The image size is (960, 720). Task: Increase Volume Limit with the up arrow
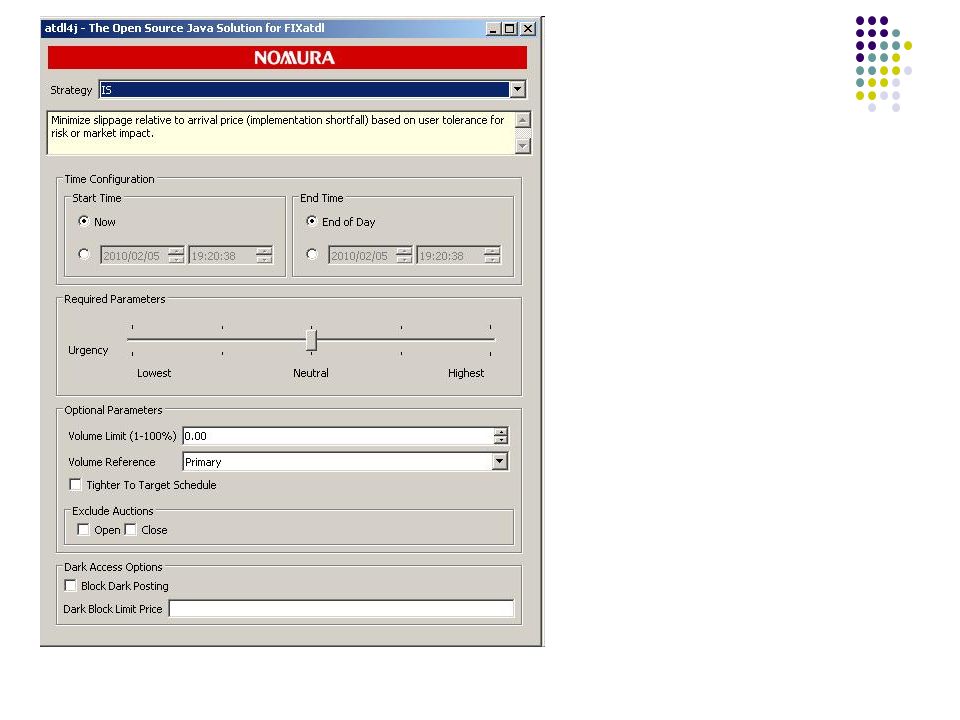pyautogui.click(x=501, y=432)
